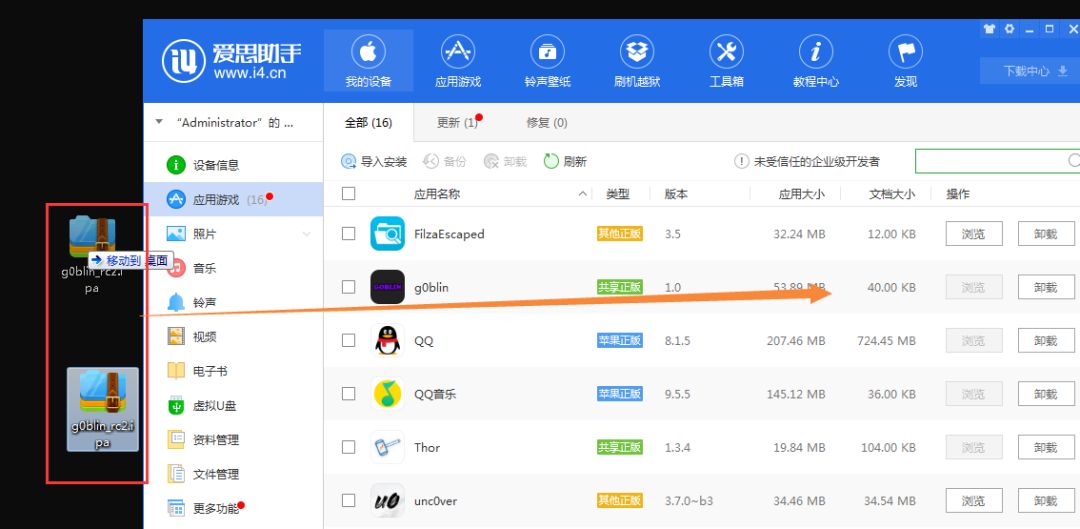Sort by 应用大小 column header
This screenshot has height=529, width=1080.
801,194
